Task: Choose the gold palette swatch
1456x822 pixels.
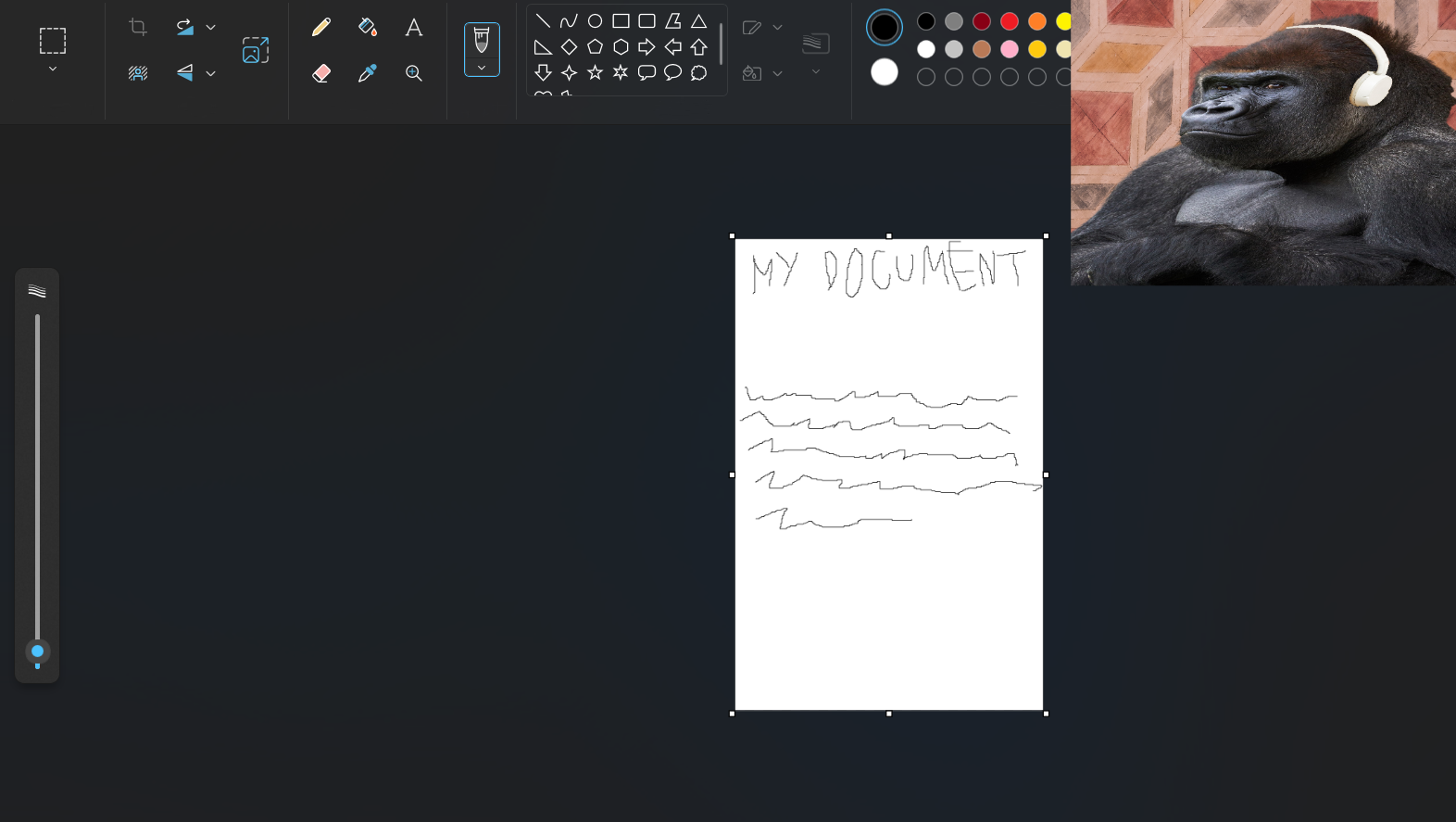Action: [x=1037, y=49]
